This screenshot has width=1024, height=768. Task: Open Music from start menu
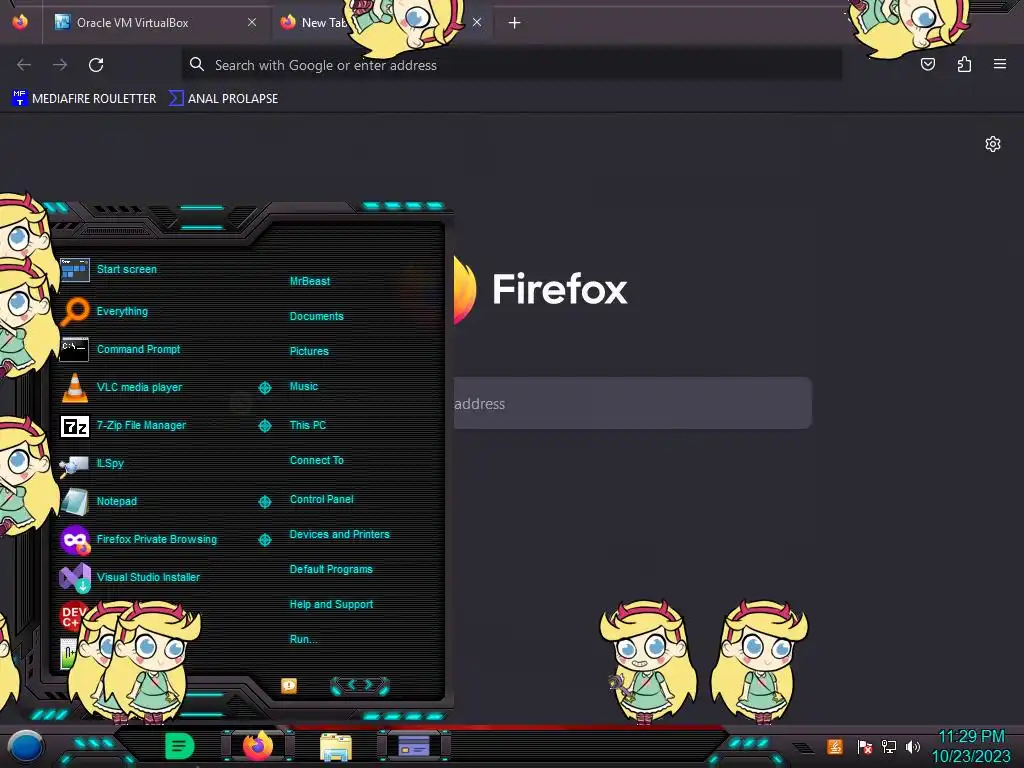point(304,387)
